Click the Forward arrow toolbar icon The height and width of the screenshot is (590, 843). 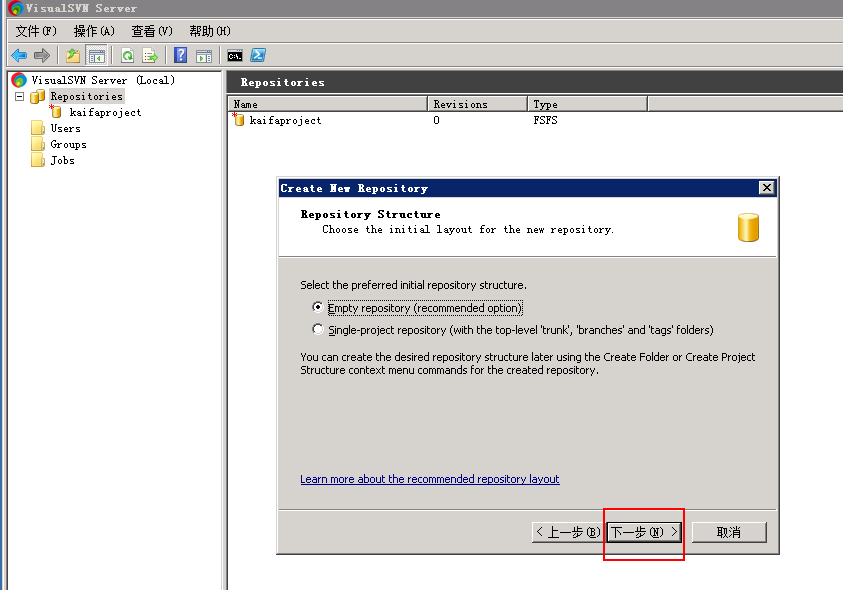41,55
